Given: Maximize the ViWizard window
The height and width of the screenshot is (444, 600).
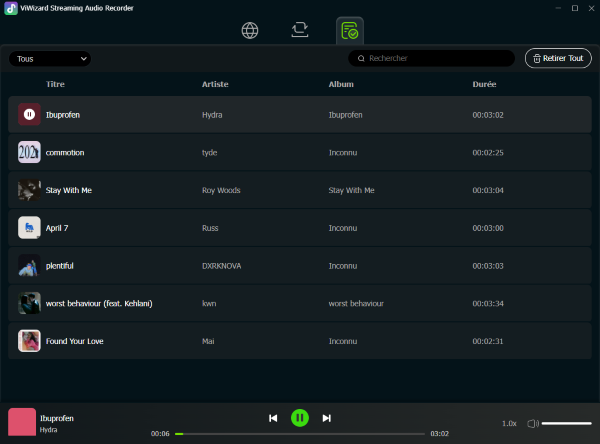Looking at the screenshot, I should pyautogui.click(x=575, y=8).
